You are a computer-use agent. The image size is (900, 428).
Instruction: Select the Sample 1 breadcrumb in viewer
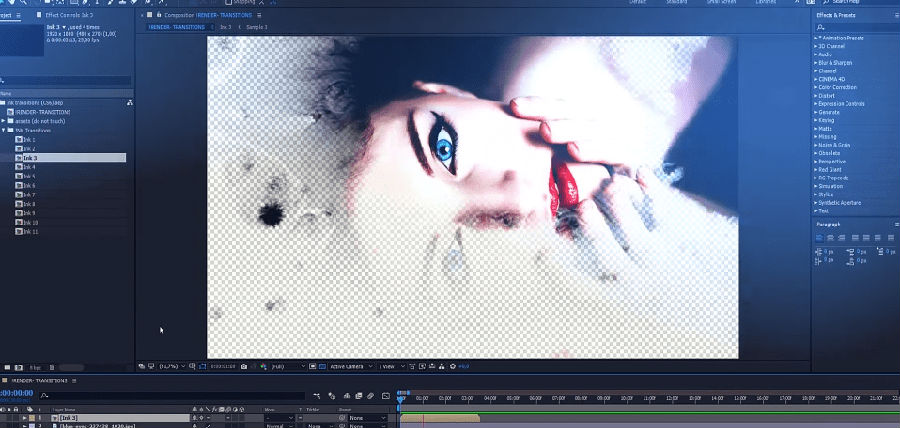tap(257, 27)
